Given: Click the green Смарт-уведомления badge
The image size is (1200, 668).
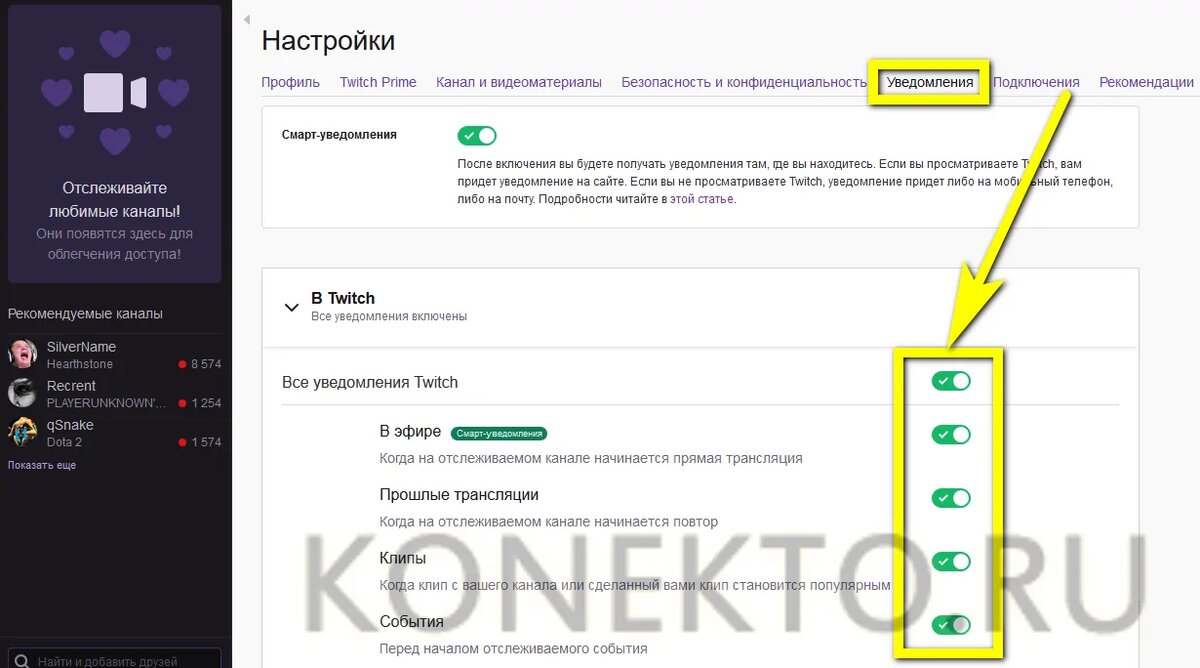Looking at the screenshot, I should 499,433.
